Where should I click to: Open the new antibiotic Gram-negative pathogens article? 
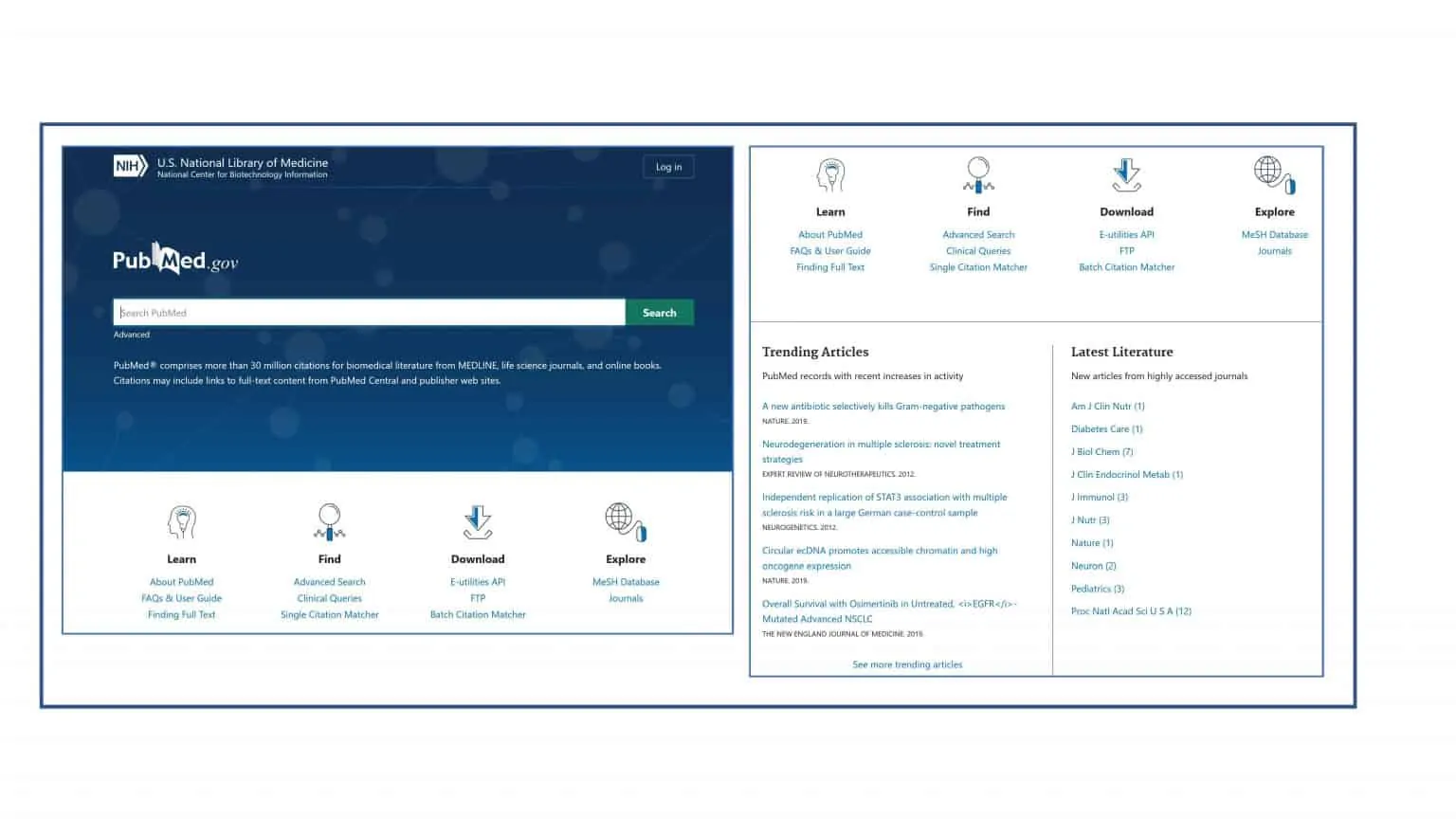pos(883,407)
